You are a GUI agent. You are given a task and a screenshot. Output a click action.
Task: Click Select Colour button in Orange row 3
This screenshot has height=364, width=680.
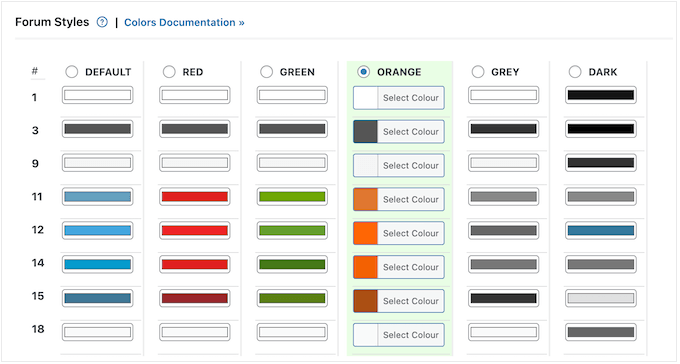click(411, 131)
